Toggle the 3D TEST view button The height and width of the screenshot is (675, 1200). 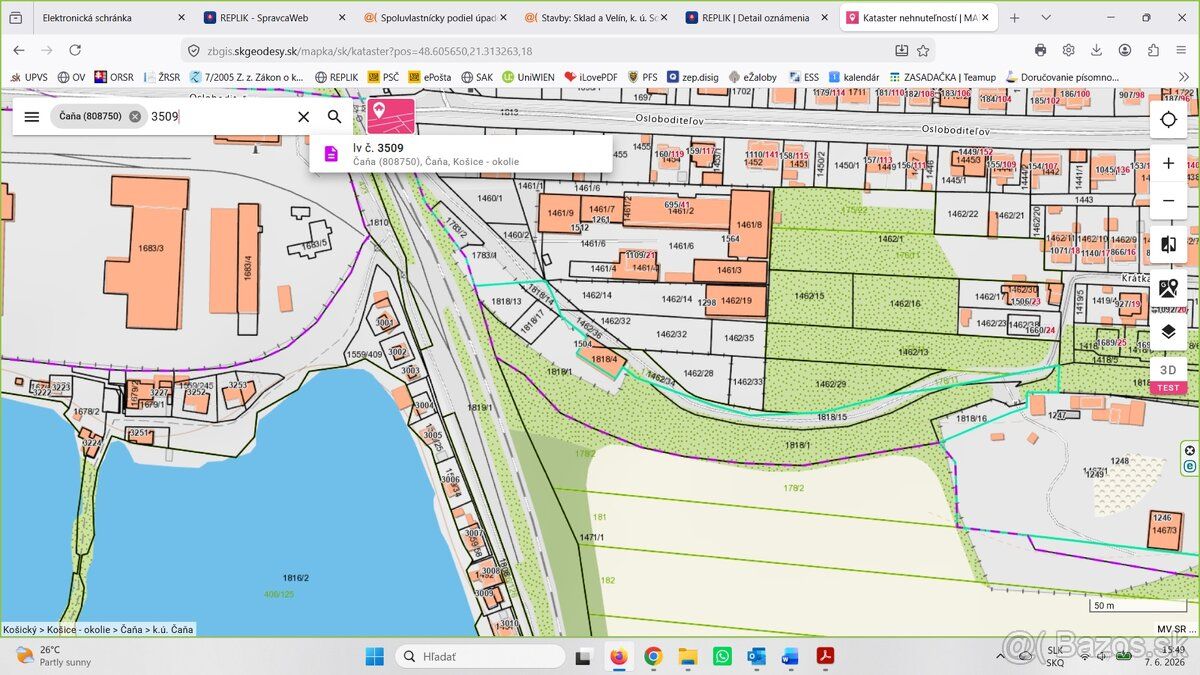pyautogui.click(x=1168, y=375)
